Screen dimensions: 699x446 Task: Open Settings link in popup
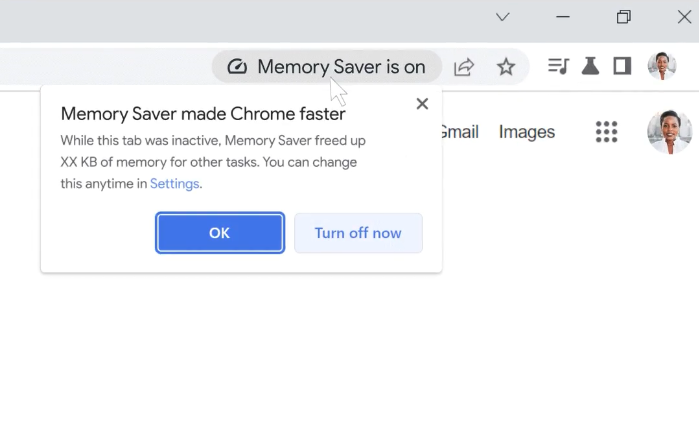click(174, 184)
